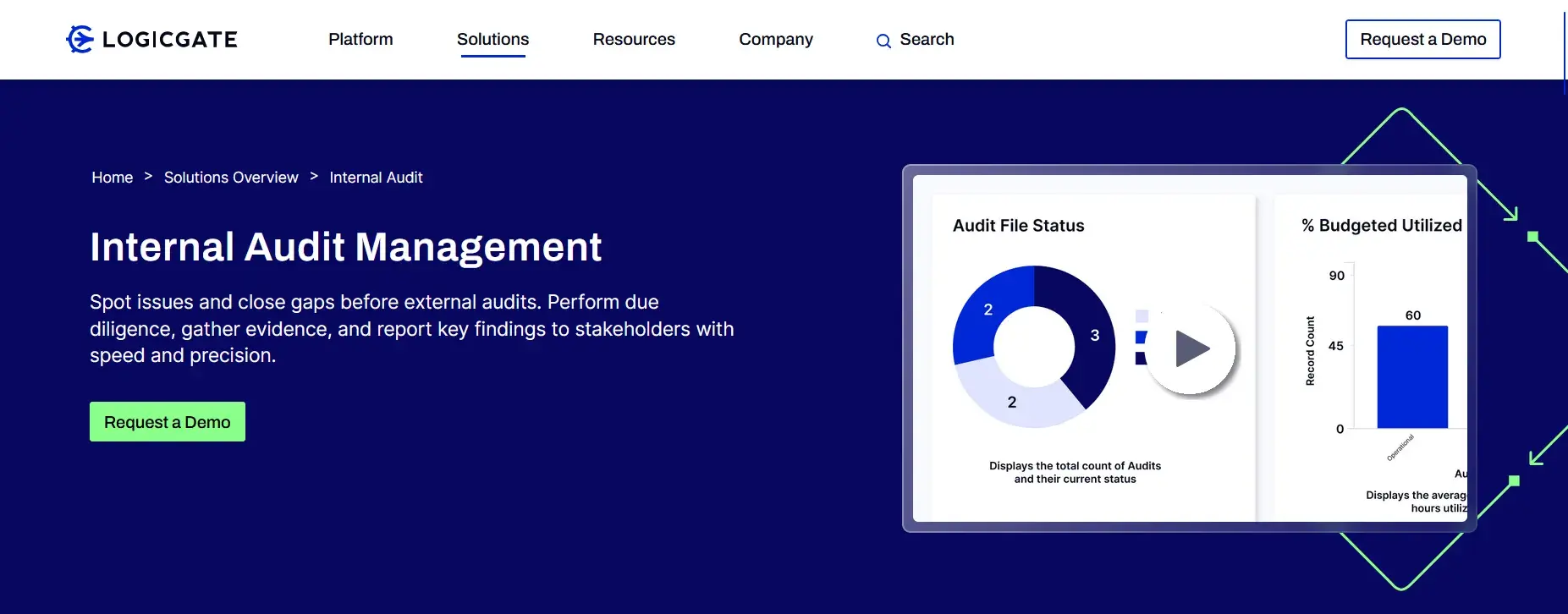Click the Internal Audit breadcrumb item
Screen dimensions: 1568x614
(376, 178)
